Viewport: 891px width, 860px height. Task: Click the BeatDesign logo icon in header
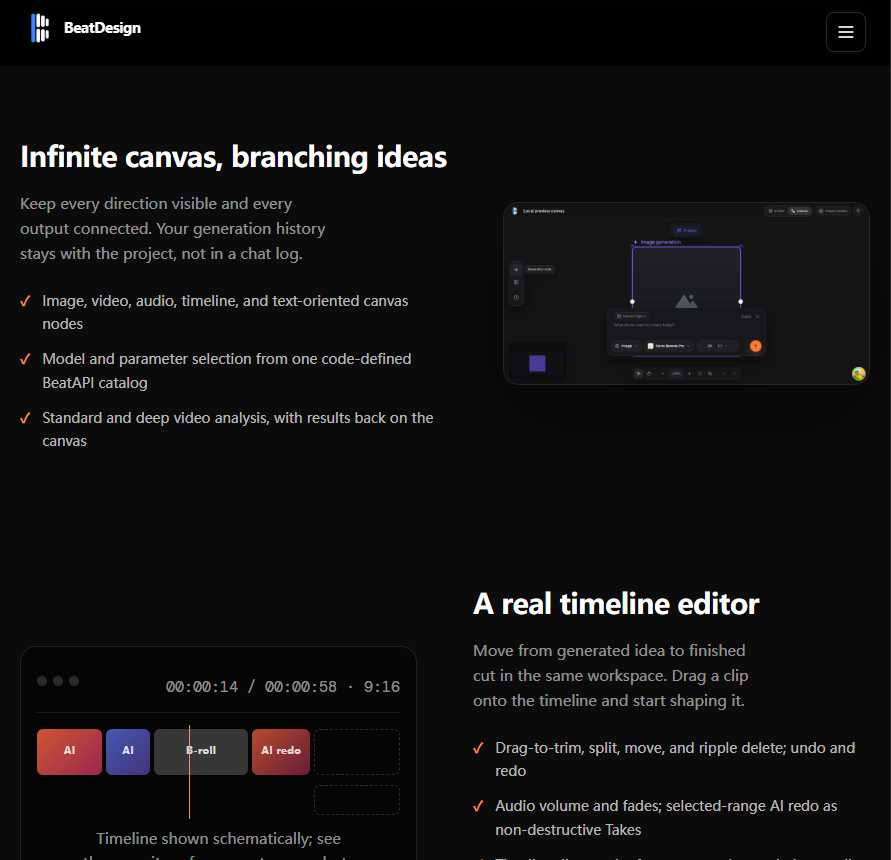[x=40, y=28]
